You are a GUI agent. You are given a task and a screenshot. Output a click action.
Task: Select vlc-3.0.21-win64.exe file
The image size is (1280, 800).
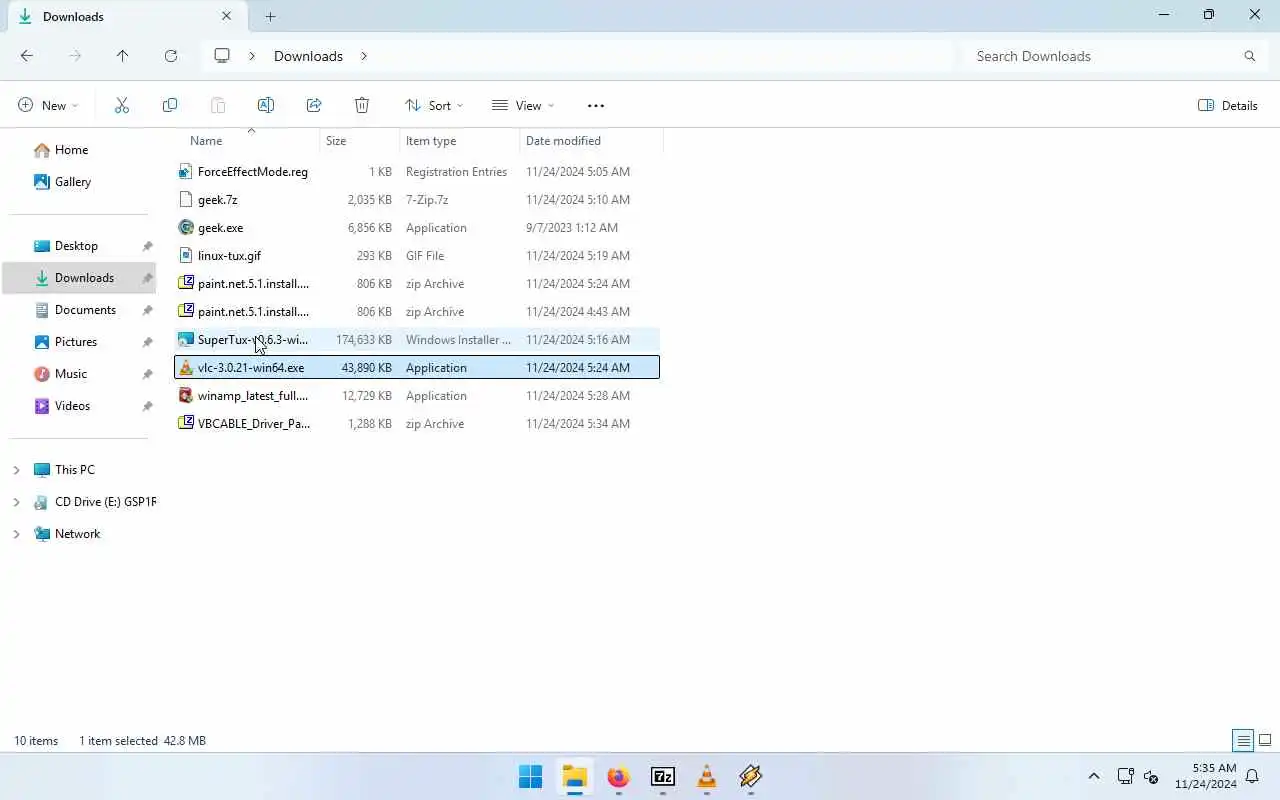(x=417, y=368)
